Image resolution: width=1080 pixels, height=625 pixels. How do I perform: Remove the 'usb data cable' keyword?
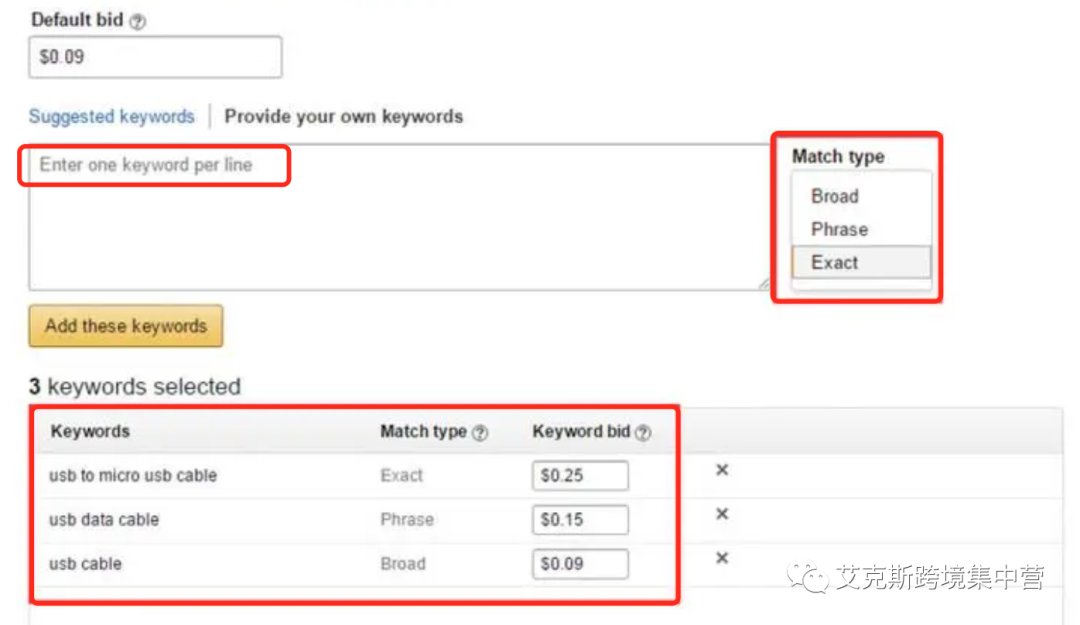722,514
